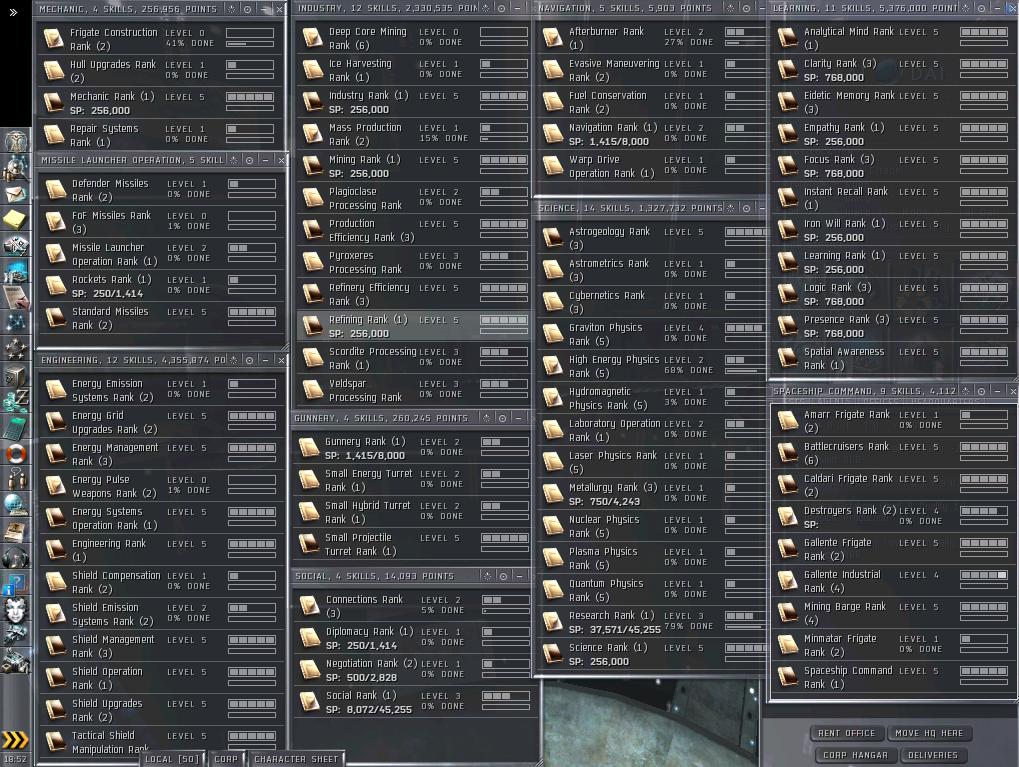
Task: Collapse the Engineering window with minus
Action: [x=265, y=360]
